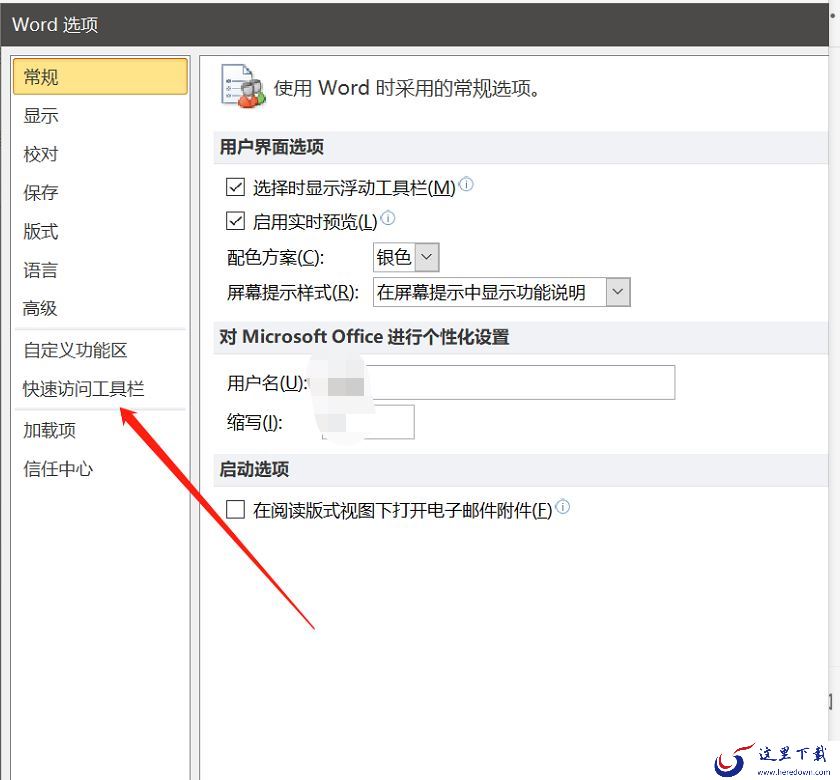840x780 pixels.
Task: Click info icon next to 启用实时预览
Action: click(x=388, y=218)
